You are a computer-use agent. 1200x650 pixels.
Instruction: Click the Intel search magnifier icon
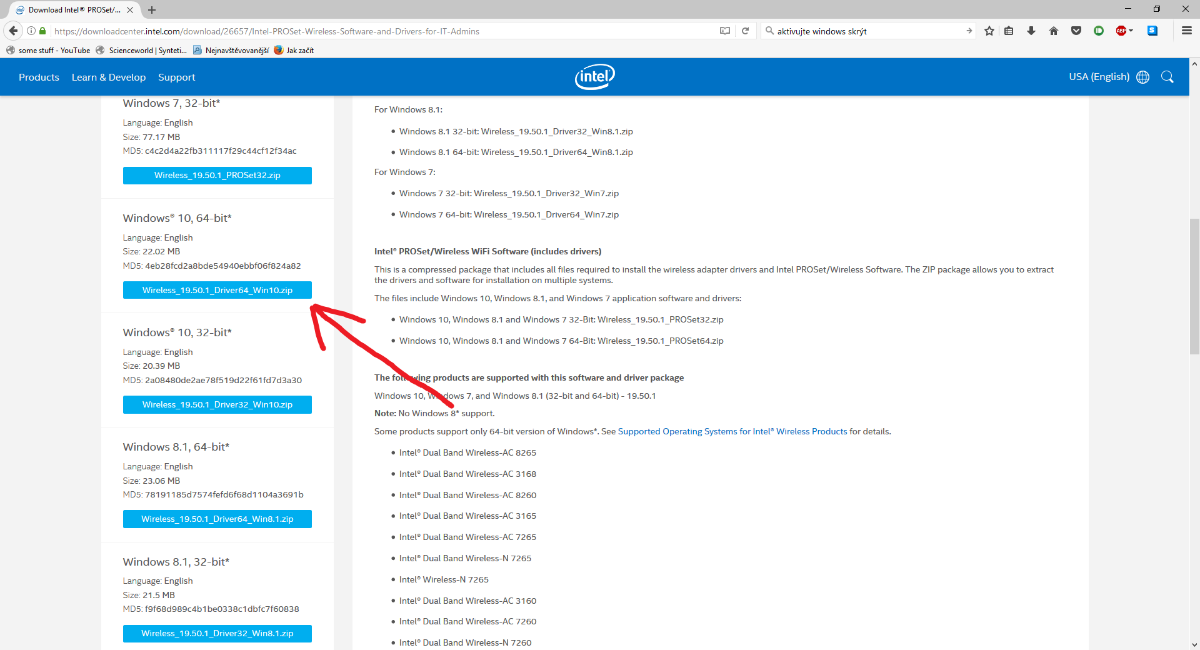[1167, 77]
